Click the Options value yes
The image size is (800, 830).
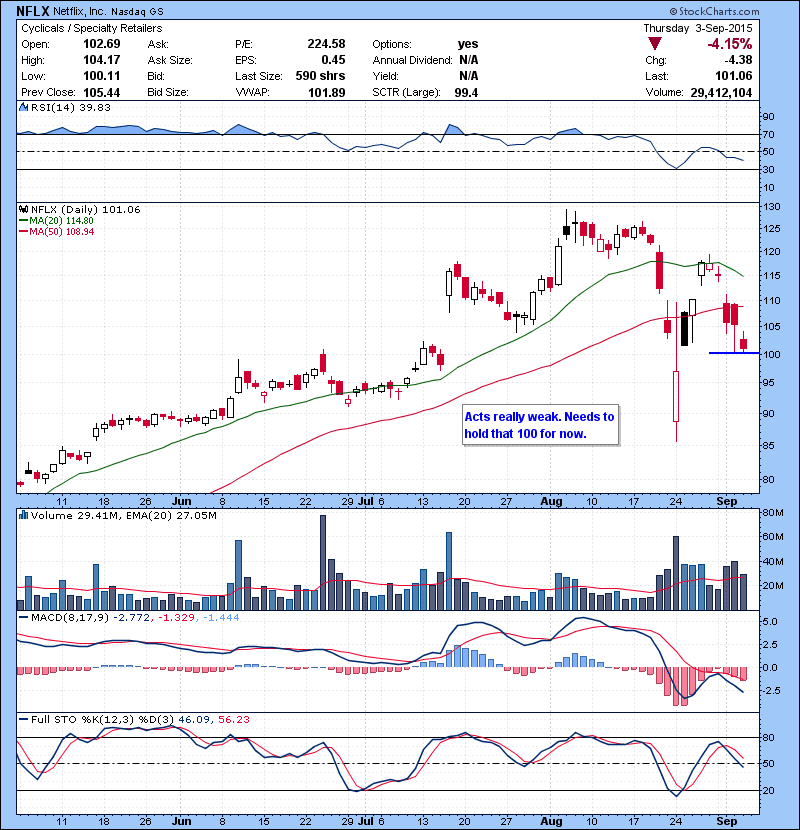pyautogui.click(x=468, y=44)
